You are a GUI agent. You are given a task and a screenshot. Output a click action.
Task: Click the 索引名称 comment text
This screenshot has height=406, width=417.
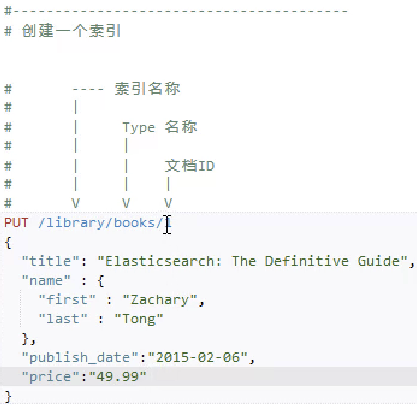pyautogui.click(x=147, y=89)
